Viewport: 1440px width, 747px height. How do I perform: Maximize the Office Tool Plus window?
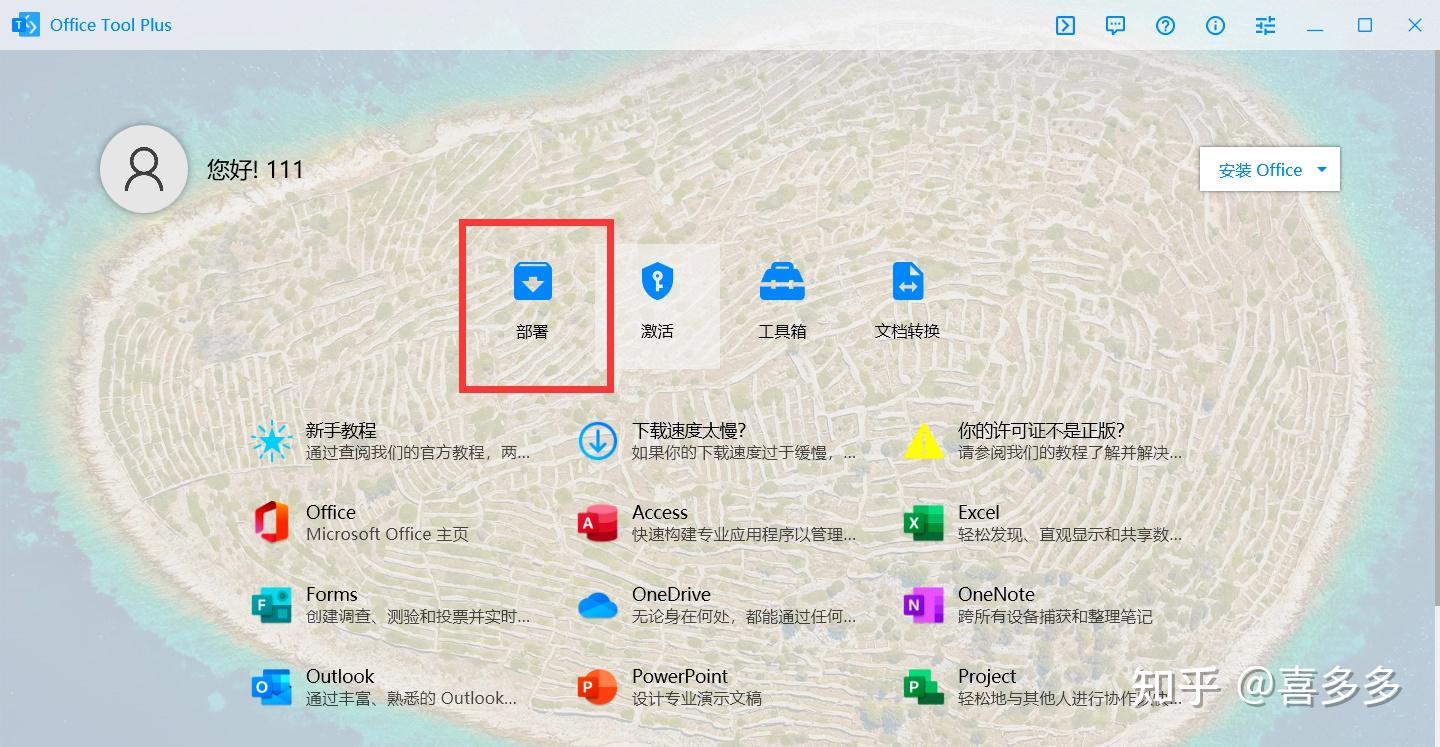(x=1365, y=26)
